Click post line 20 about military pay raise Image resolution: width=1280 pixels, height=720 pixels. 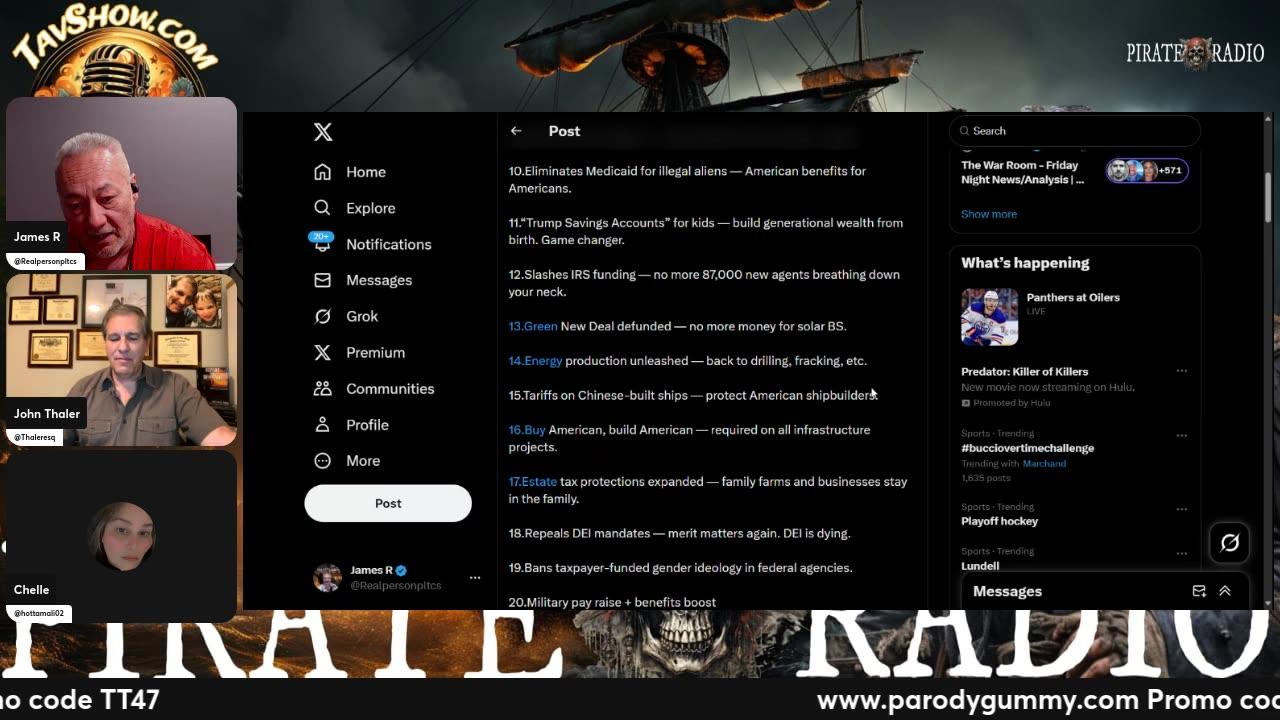coord(612,602)
